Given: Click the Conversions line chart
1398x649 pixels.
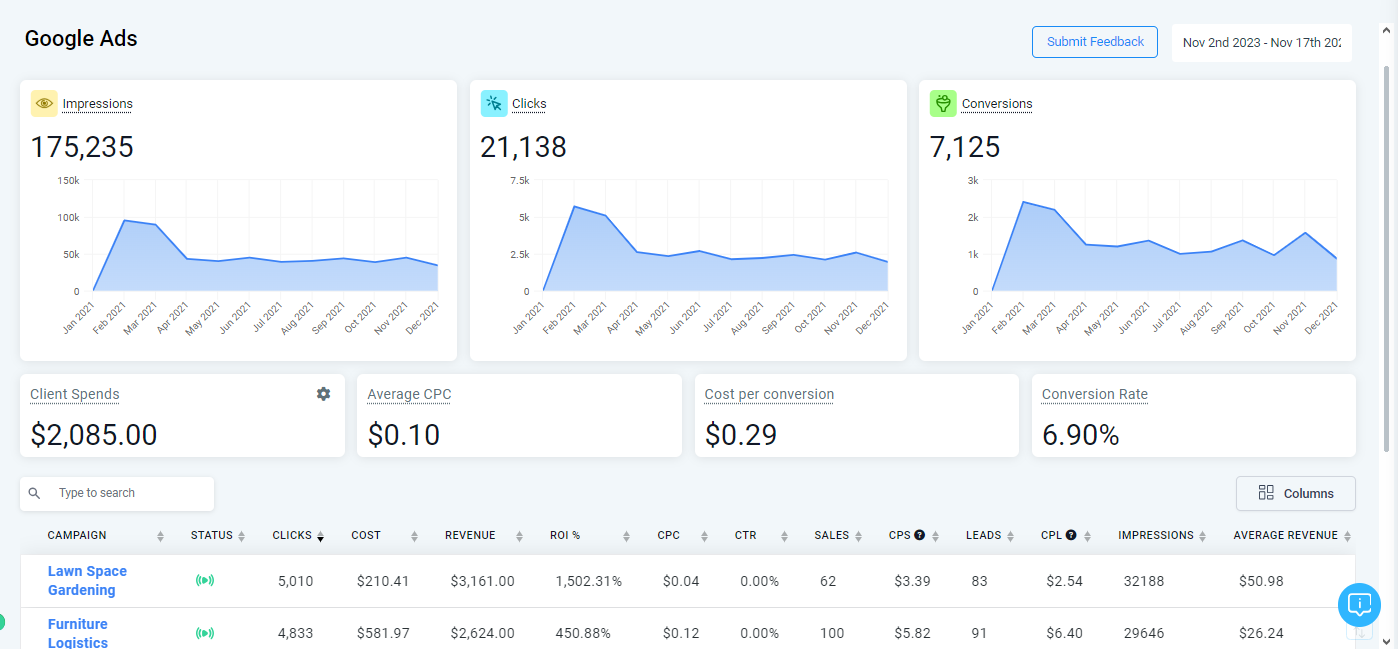Looking at the screenshot, I should click(1164, 236).
